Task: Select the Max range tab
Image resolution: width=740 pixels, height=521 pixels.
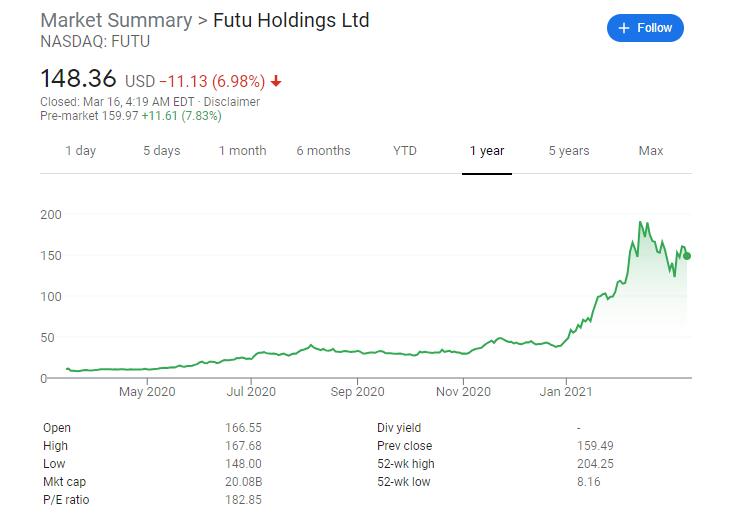Action: tap(651, 151)
